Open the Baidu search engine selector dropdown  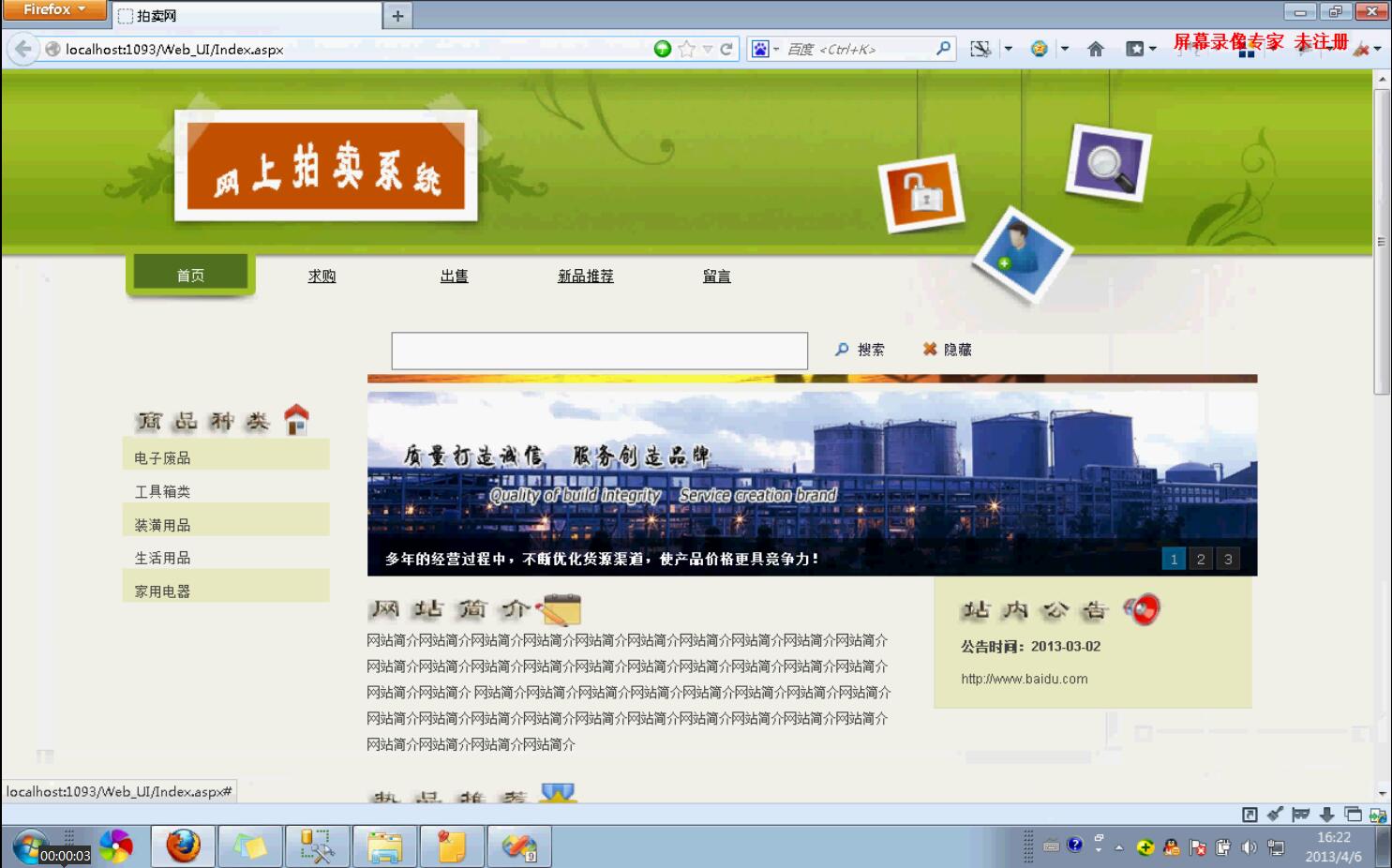[x=765, y=49]
